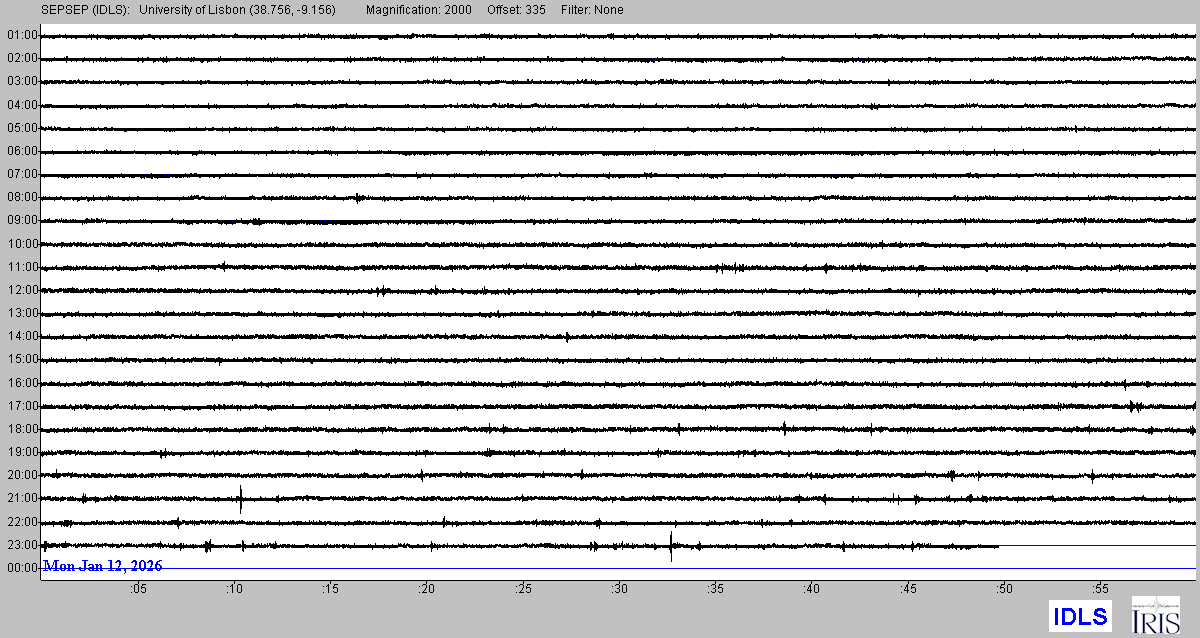Click the 23:00 hour row label
The image size is (1200, 638).
22,545
